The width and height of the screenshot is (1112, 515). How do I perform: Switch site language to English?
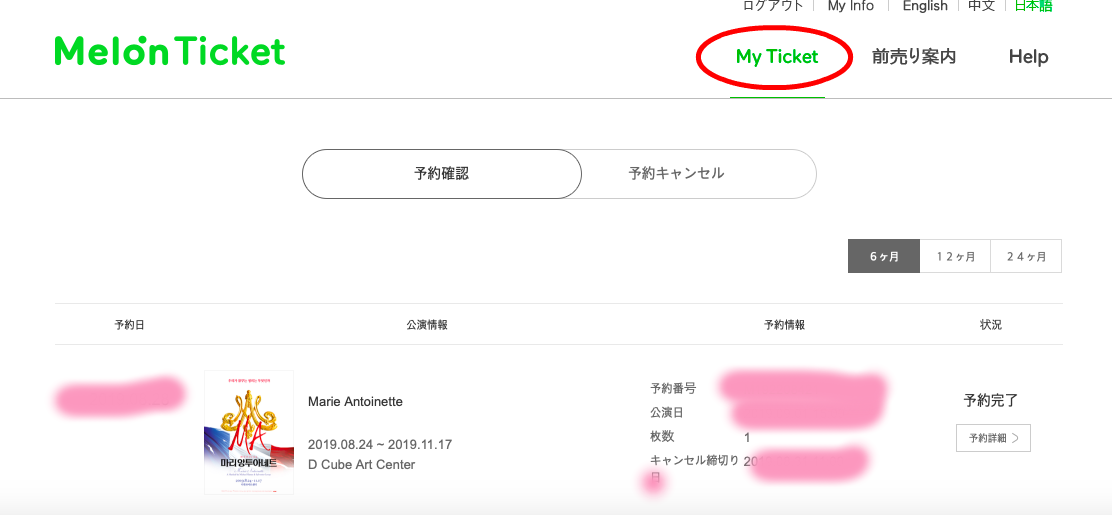coord(925,6)
